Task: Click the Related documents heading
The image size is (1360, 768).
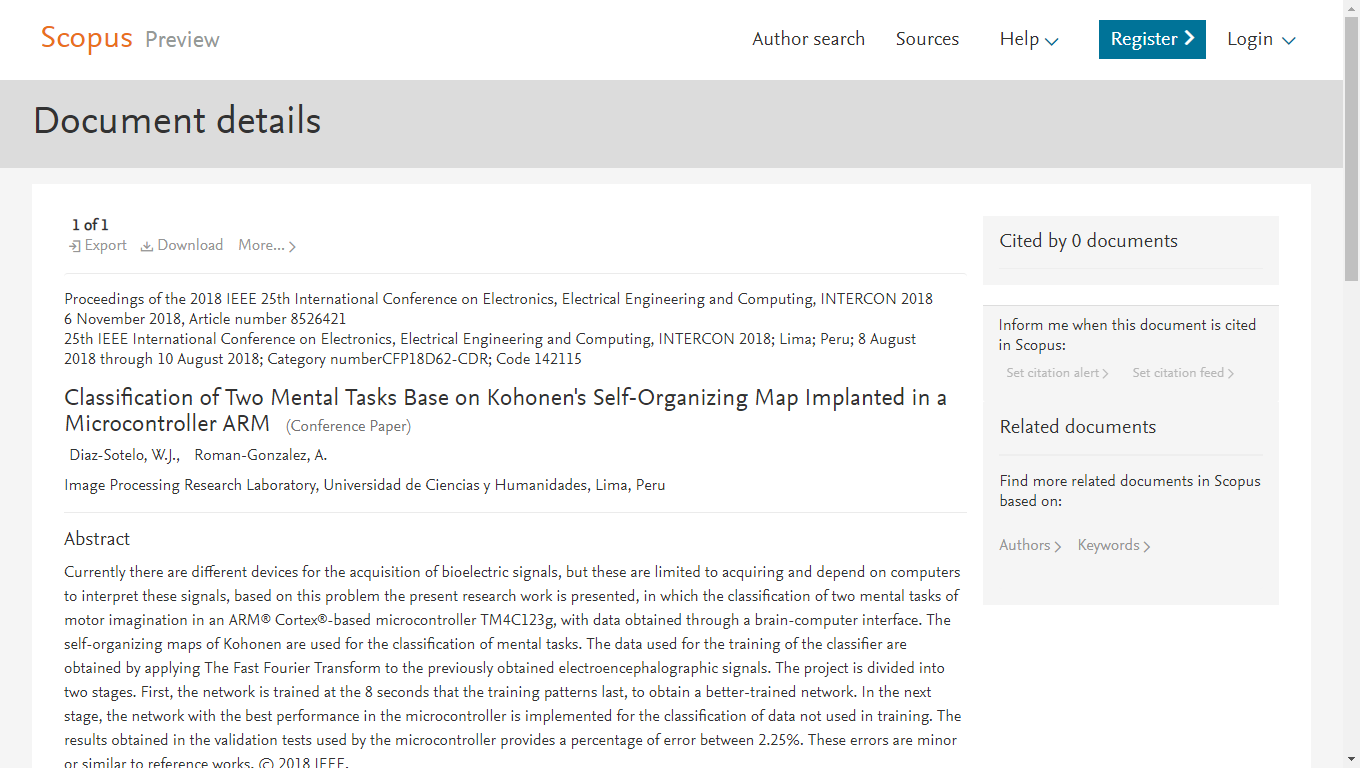Action: tap(1077, 427)
